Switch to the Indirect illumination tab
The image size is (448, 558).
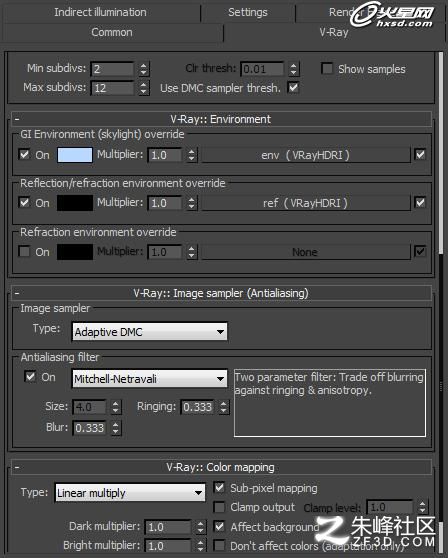(100, 12)
